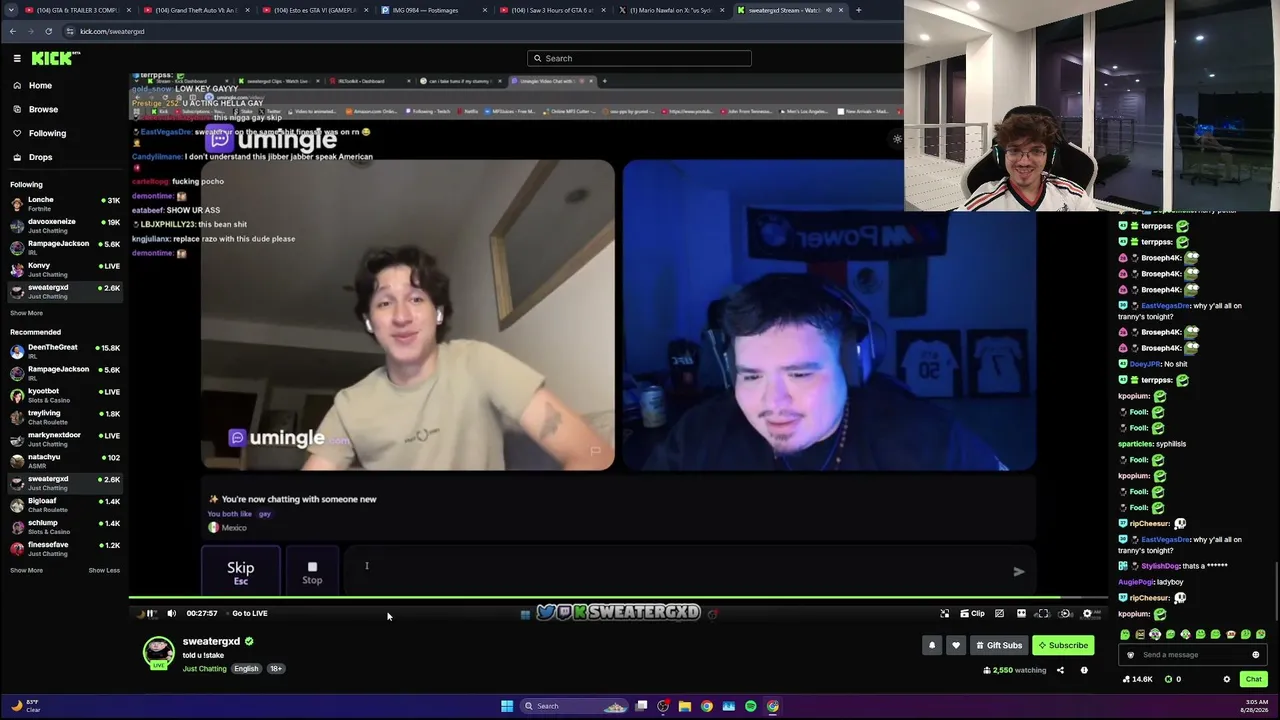Toggle fullscreen in video player
Viewport: 1280px width, 720px height.
point(1043,613)
